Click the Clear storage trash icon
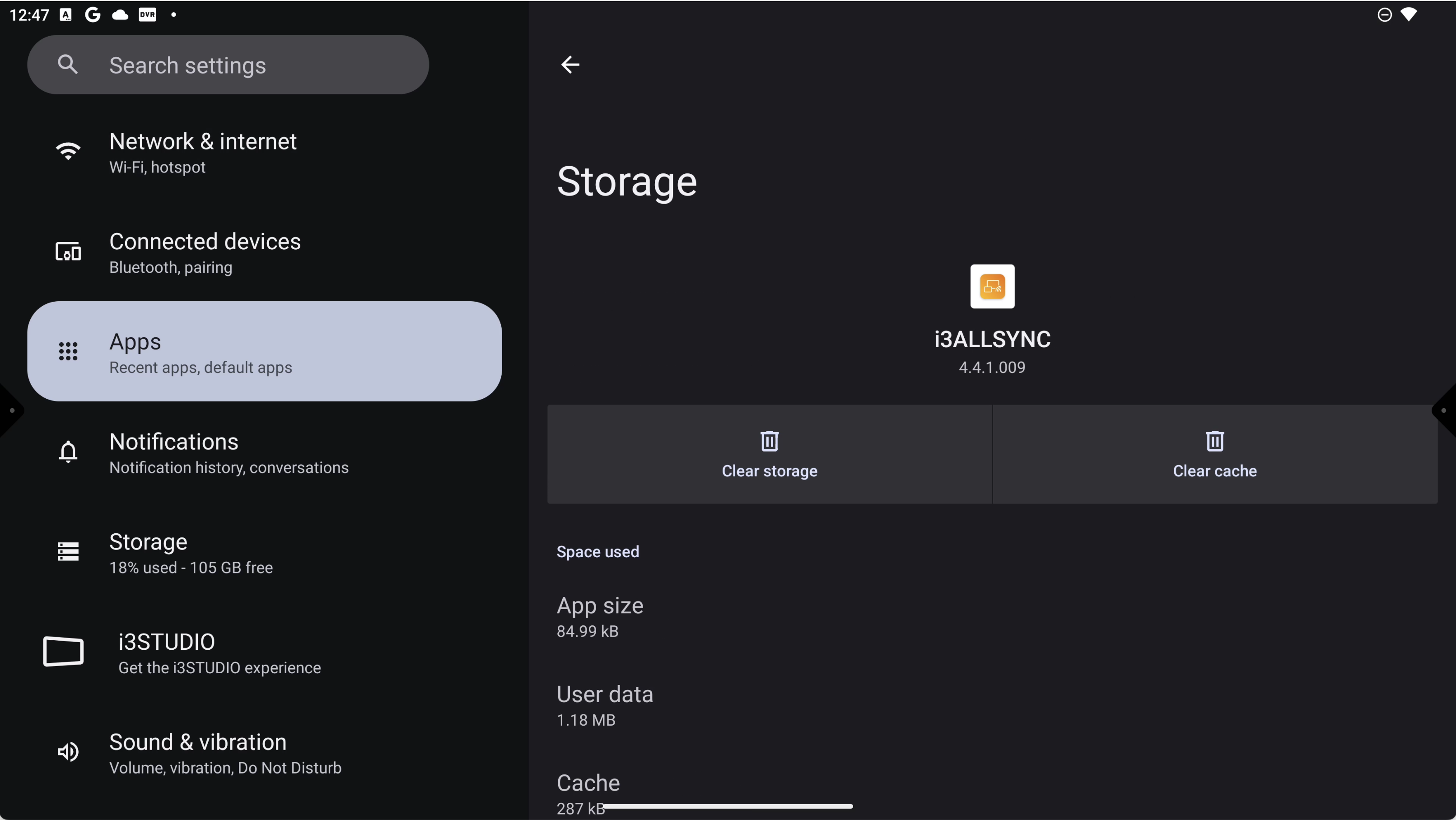1456x820 pixels. 769,441
